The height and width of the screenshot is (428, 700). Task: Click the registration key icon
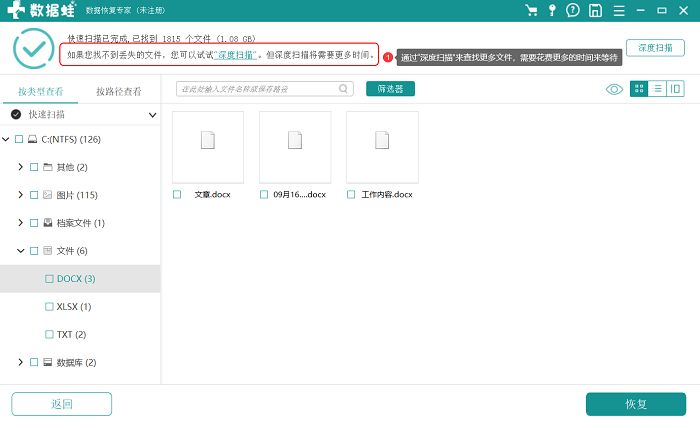click(x=552, y=10)
